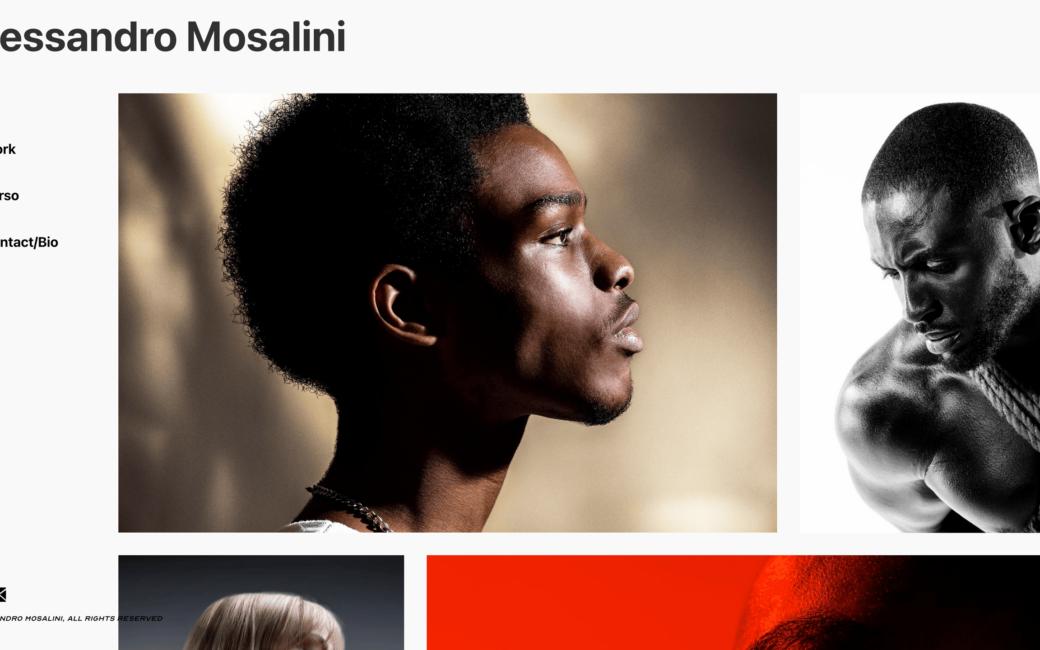
Task: Click the envelope email icon
Action: (x=2, y=594)
